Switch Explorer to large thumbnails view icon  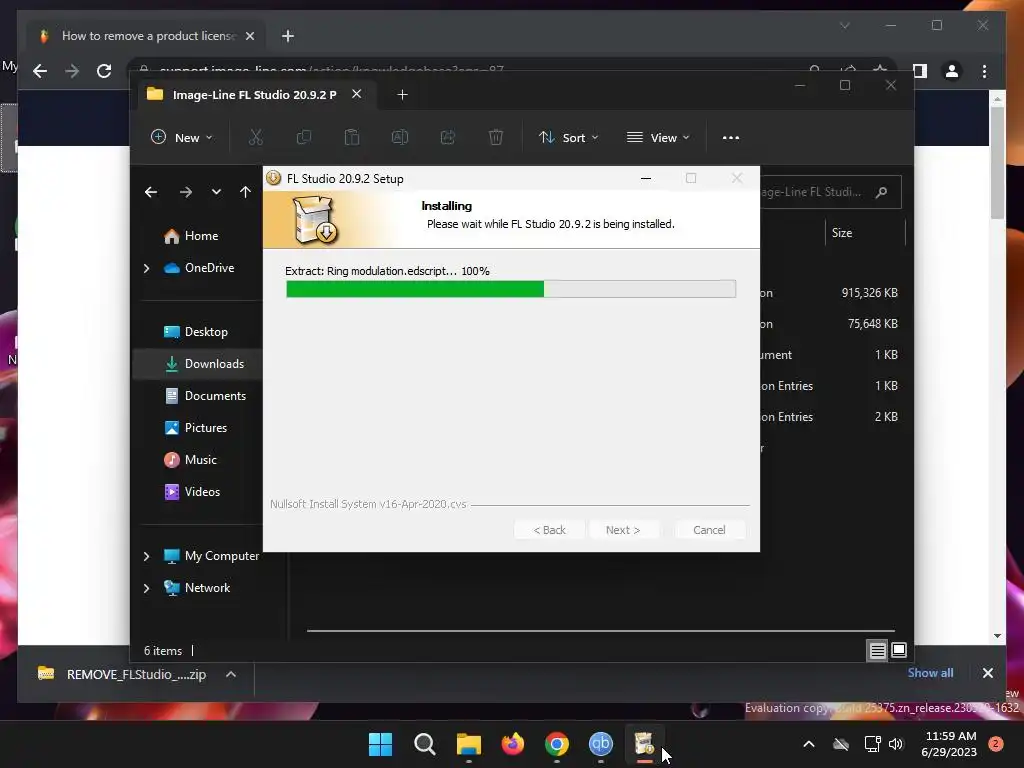899,650
